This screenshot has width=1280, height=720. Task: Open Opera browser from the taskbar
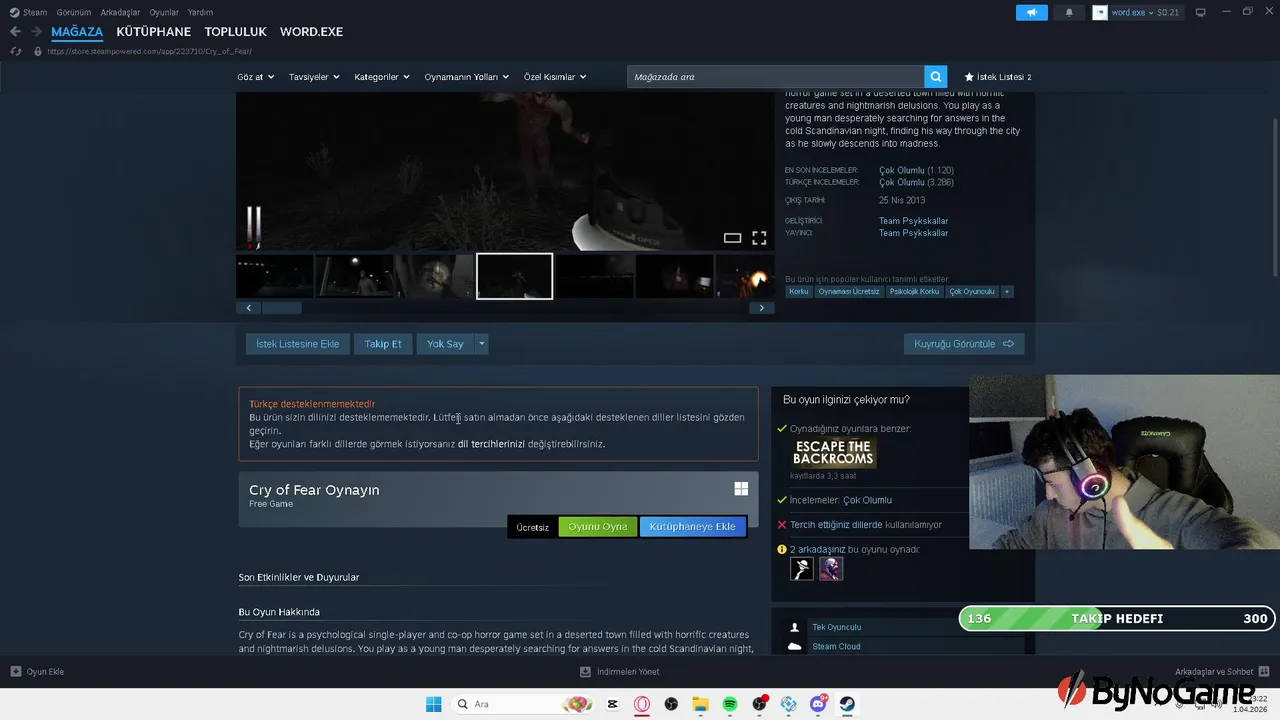[x=642, y=704]
